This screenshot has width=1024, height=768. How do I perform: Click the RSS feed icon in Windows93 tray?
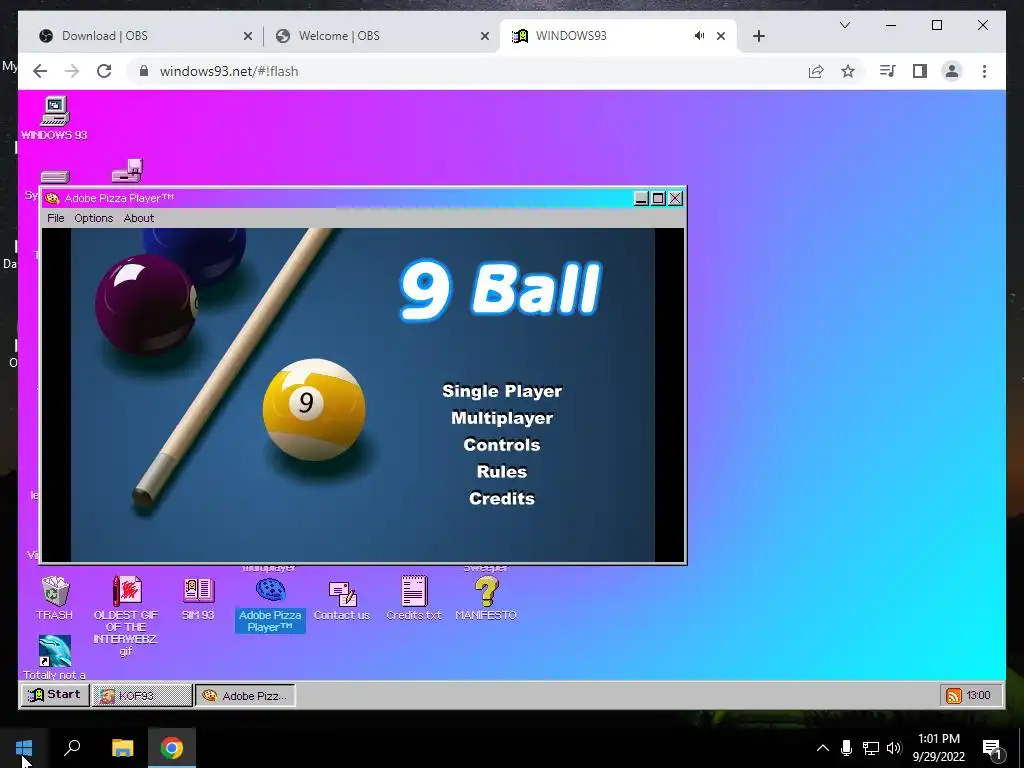point(953,696)
